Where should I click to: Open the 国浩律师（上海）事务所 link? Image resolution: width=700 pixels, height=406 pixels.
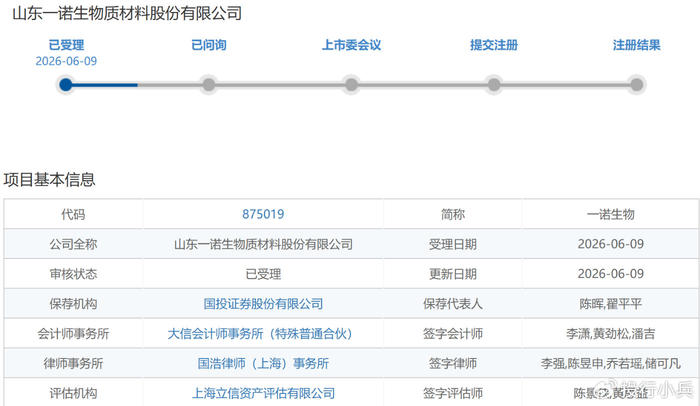click(263, 364)
